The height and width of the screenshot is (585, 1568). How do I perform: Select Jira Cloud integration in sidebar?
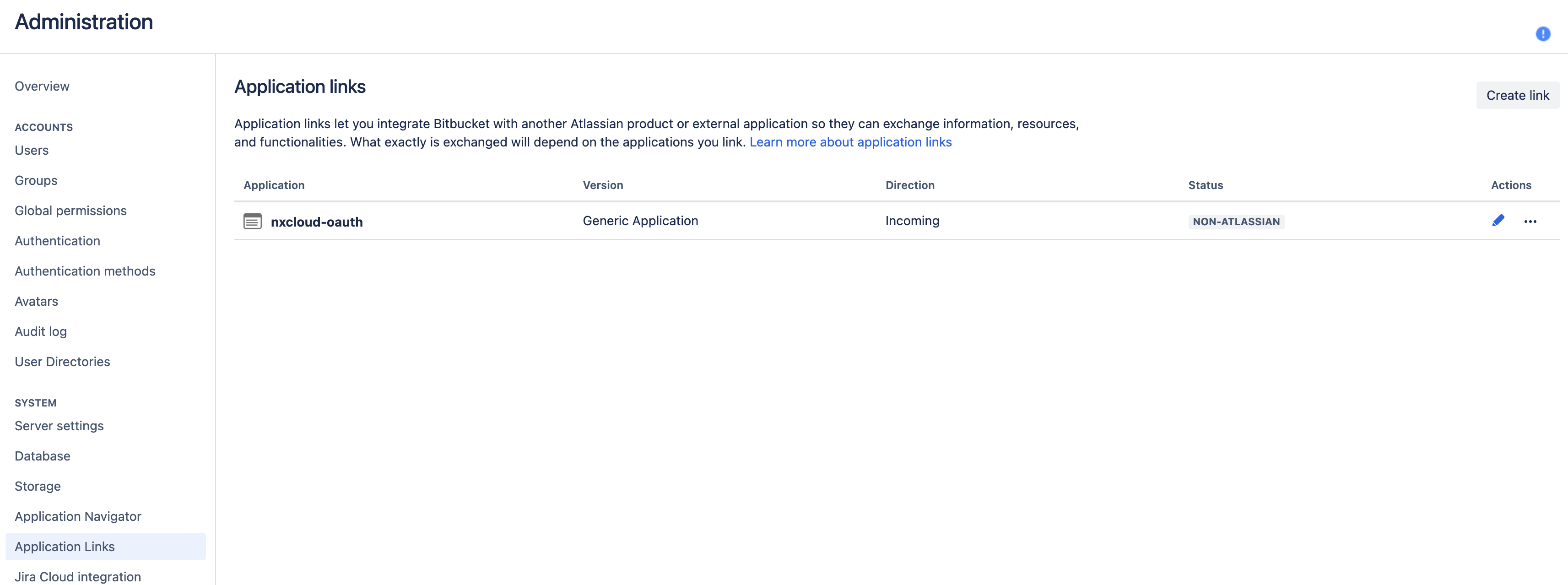(78, 576)
